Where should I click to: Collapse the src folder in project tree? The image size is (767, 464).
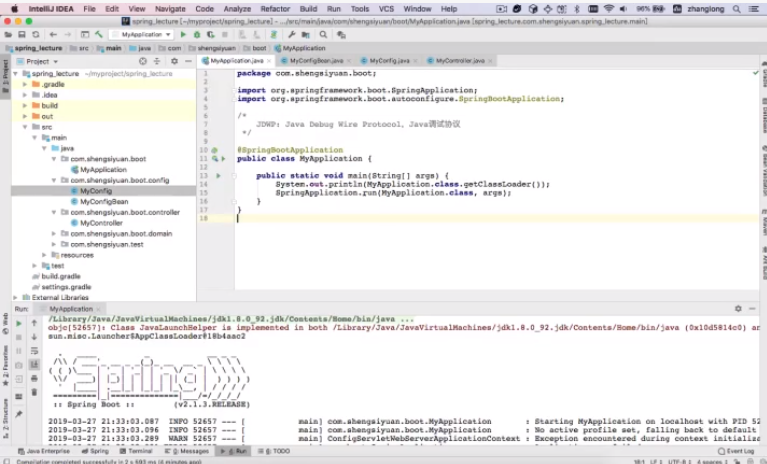click(x=25, y=127)
